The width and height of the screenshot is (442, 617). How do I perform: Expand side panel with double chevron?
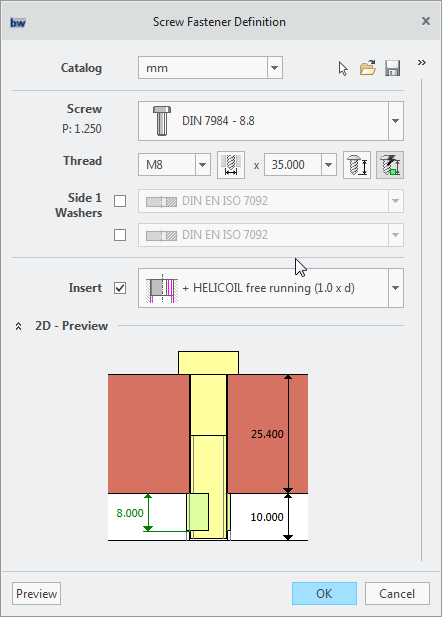pyautogui.click(x=422, y=62)
